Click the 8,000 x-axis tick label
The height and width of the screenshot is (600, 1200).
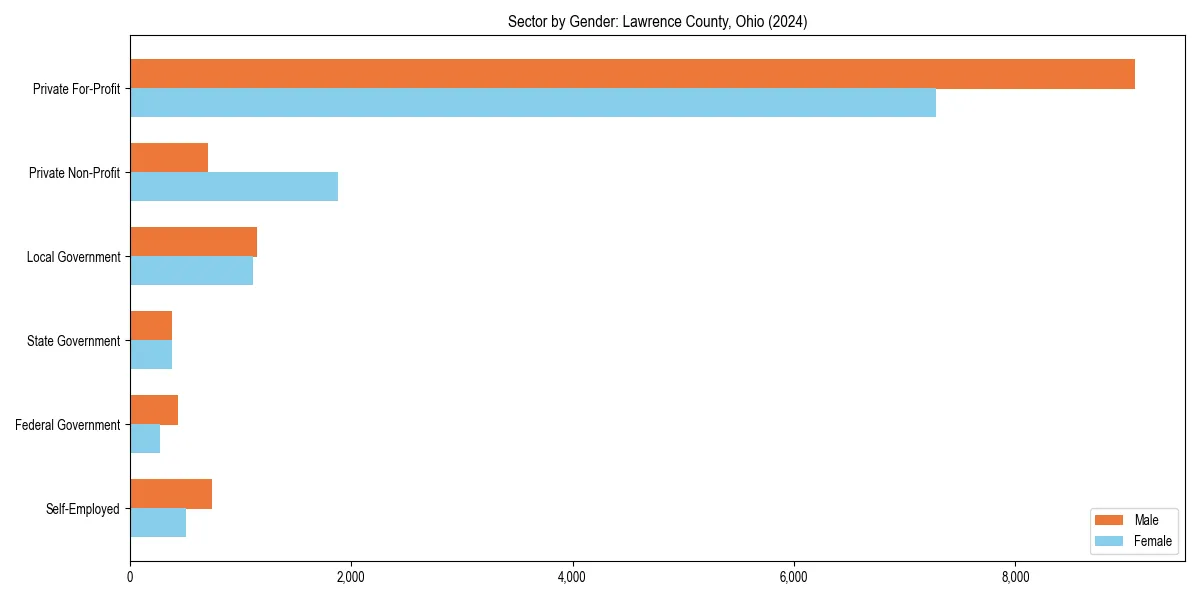(1016, 577)
